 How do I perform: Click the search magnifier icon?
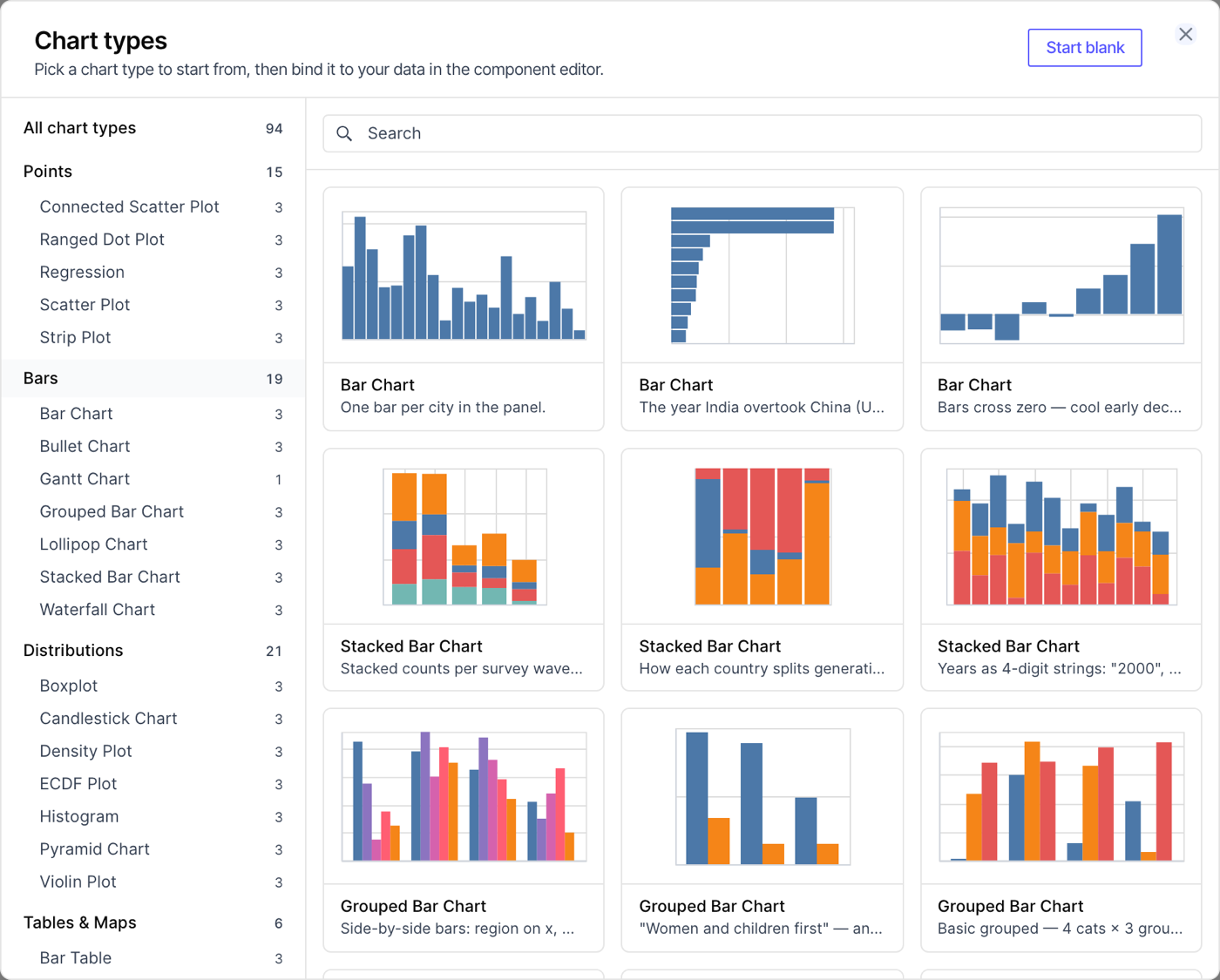coord(344,133)
